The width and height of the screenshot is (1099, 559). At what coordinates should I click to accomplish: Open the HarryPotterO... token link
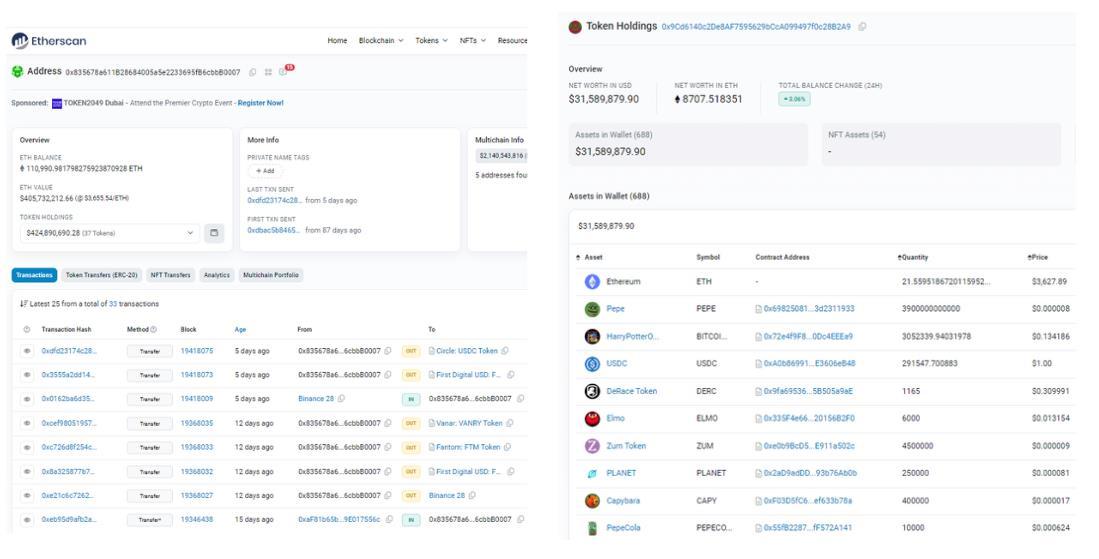point(632,336)
